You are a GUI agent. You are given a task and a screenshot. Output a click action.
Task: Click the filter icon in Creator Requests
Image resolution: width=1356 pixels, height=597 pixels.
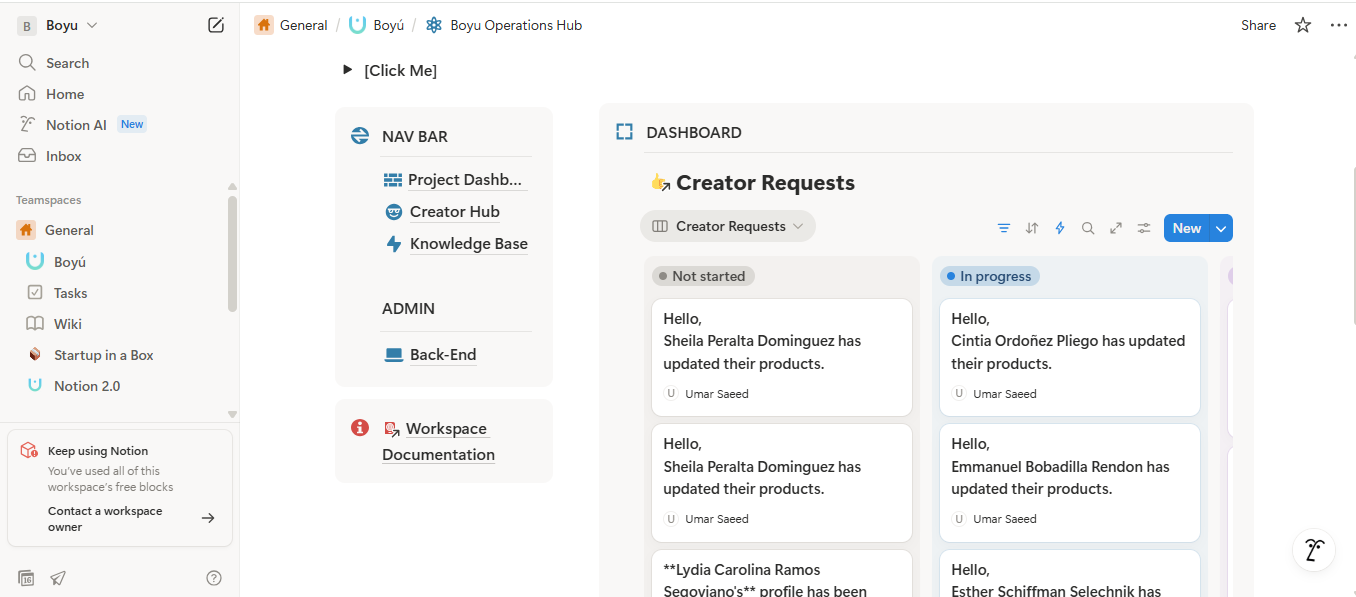tap(1004, 228)
